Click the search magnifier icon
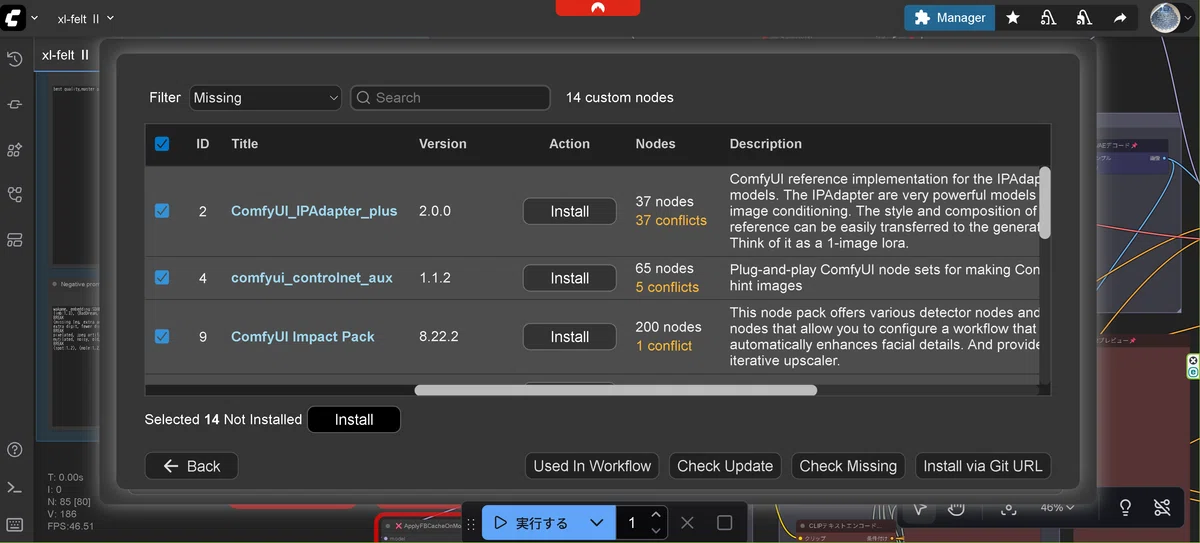1200x543 pixels. coord(364,98)
